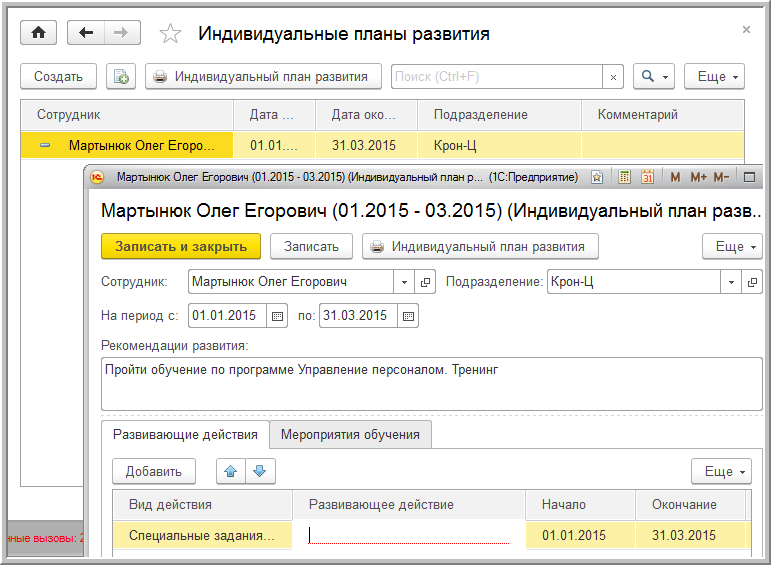Open the selected Подразделение record
Image resolution: width=771 pixels, height=565 pixels.
[752, 282]
